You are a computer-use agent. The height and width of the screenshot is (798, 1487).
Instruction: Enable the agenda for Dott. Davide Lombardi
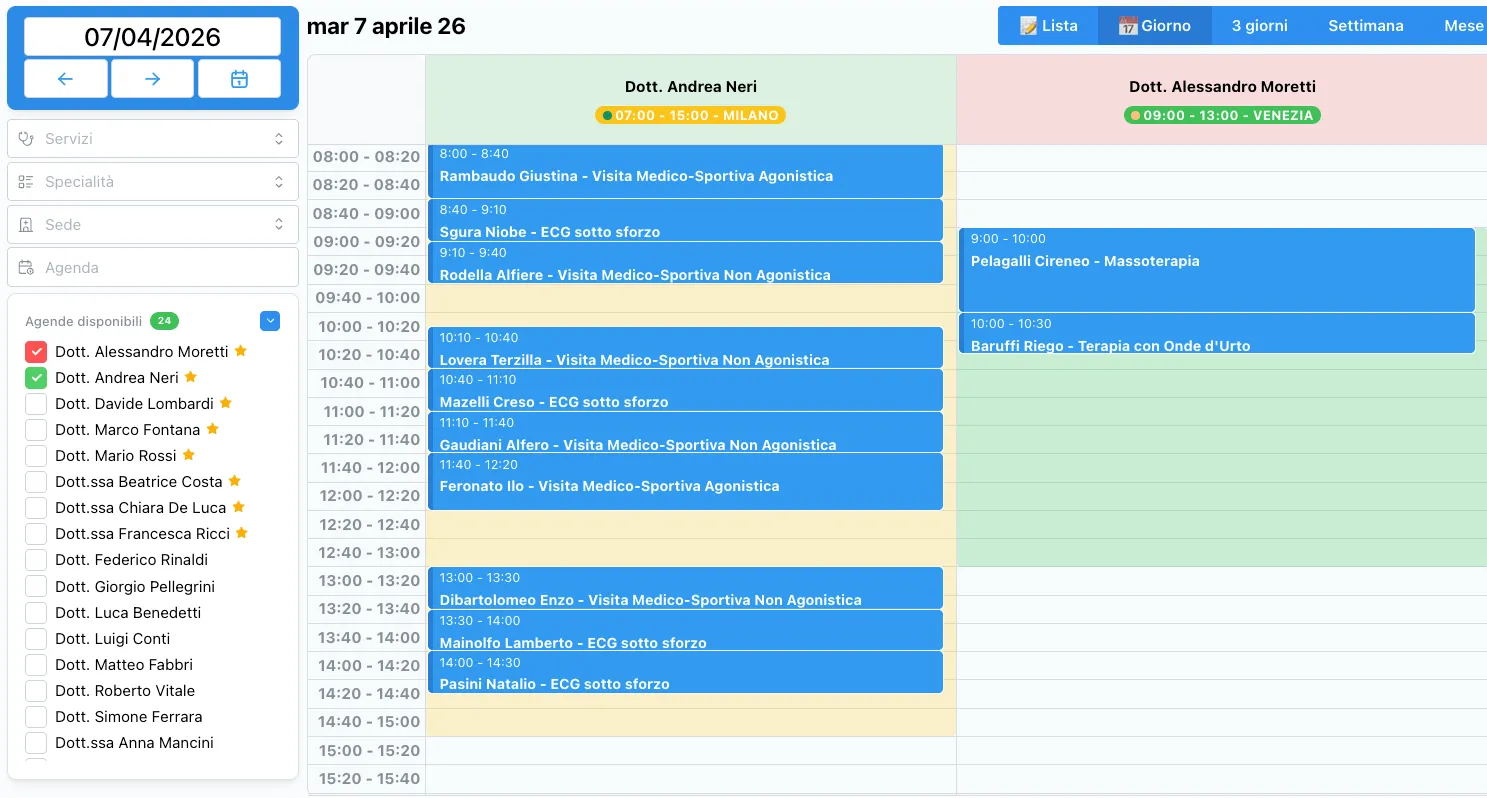click(x=36, y=403)
